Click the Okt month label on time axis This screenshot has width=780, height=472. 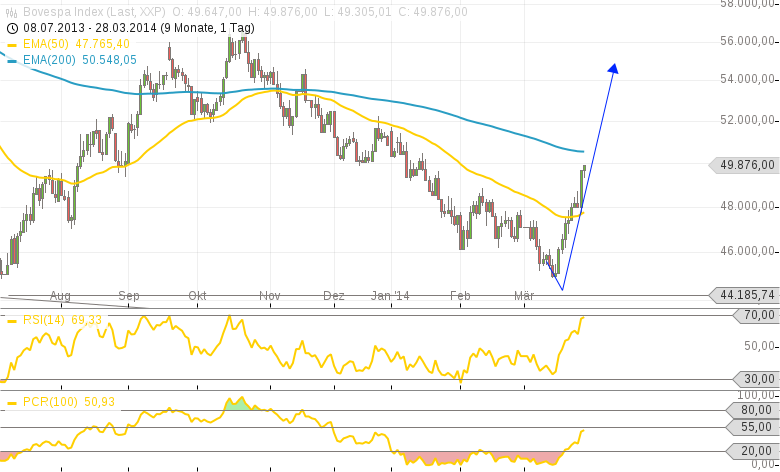click(197, 296)
